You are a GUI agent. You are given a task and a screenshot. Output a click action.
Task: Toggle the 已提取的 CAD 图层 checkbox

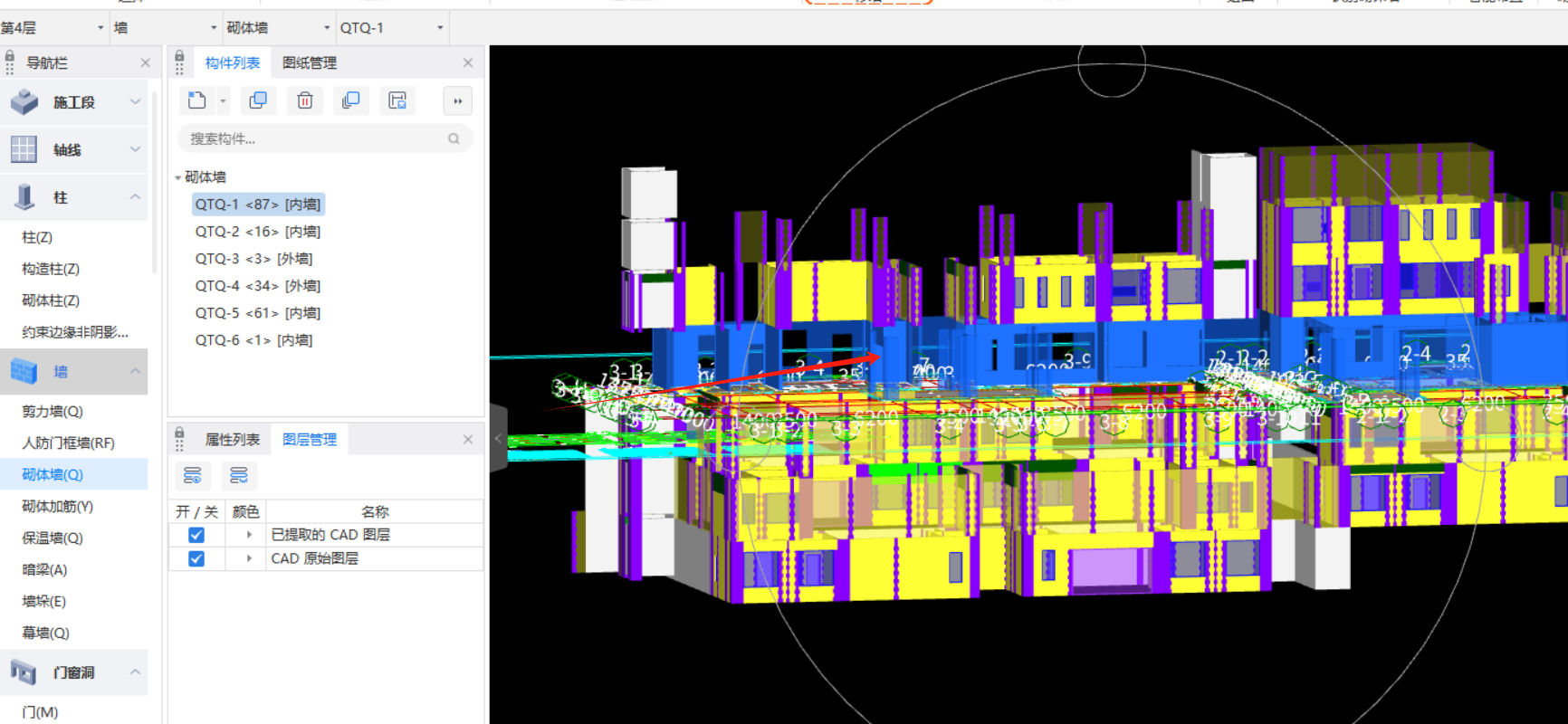196,535
